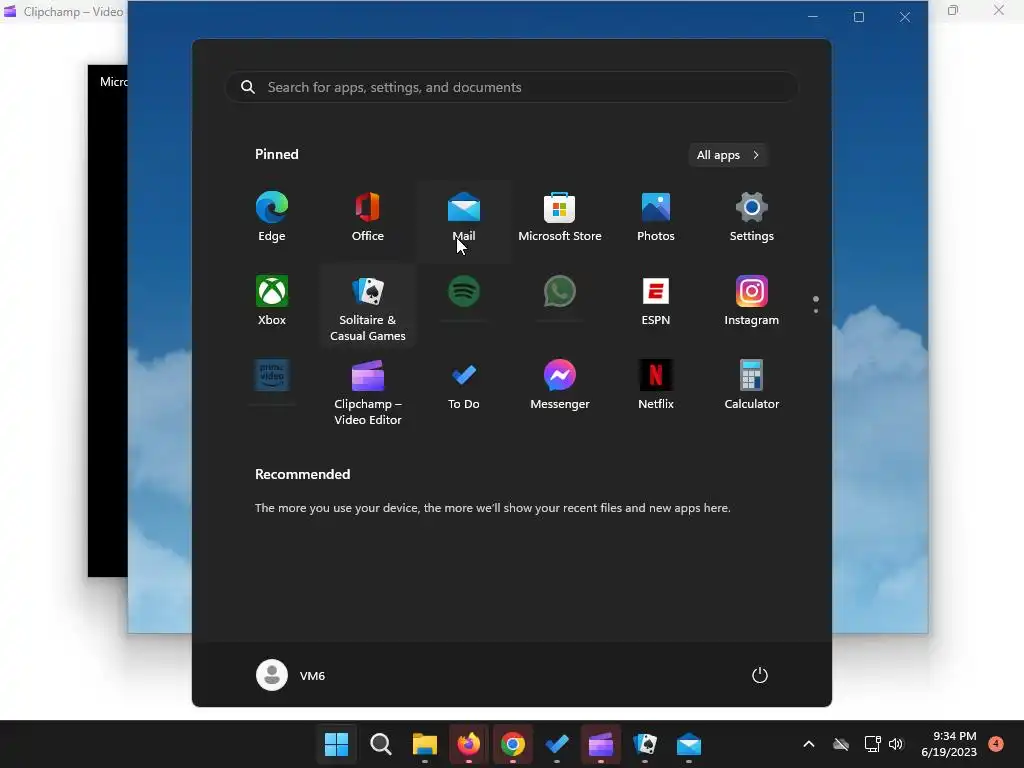The height and width of the screenshot is (768, 1024).
Task: Launch the Photos app
Action: coord(656,218)
